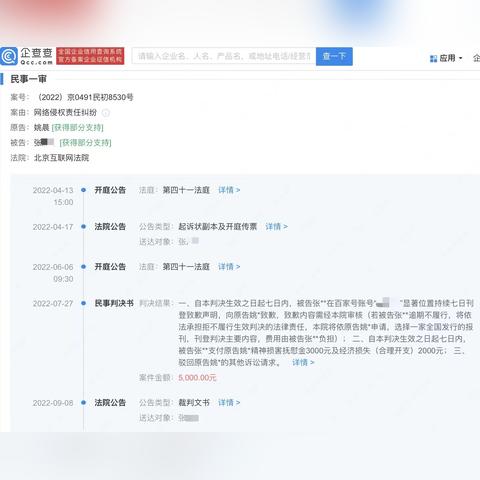Click plaintiff name 姚晨
The image size is (480, 480).
coord(41,128)
